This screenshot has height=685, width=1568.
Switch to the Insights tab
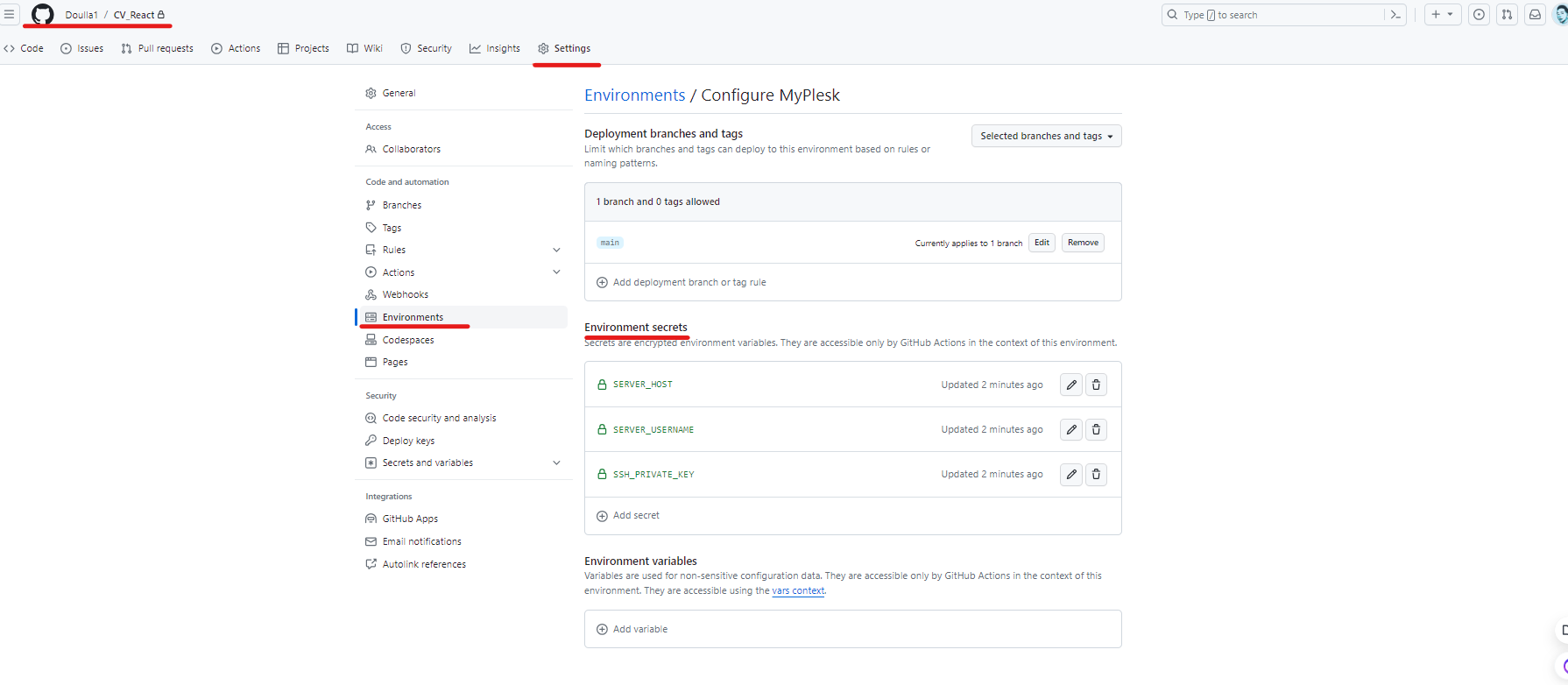point(495,49)
